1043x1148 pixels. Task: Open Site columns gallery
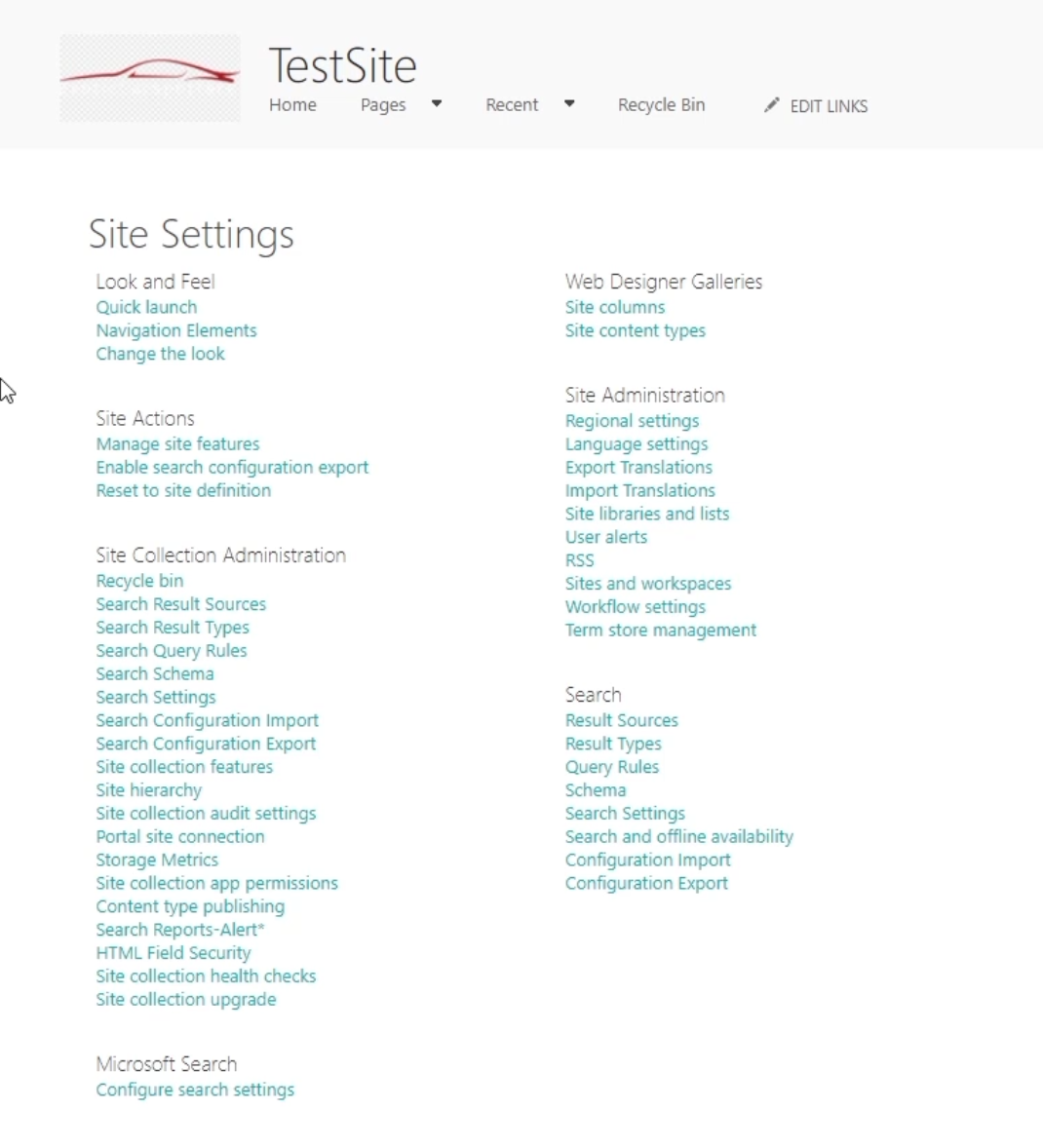pyautogui.click(x=615, y=308)
